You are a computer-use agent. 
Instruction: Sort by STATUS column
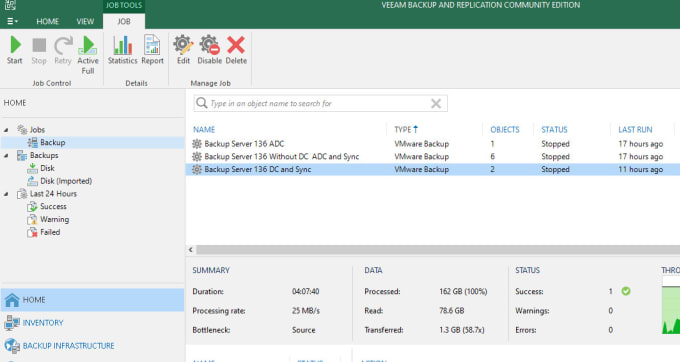pos(554,129)
